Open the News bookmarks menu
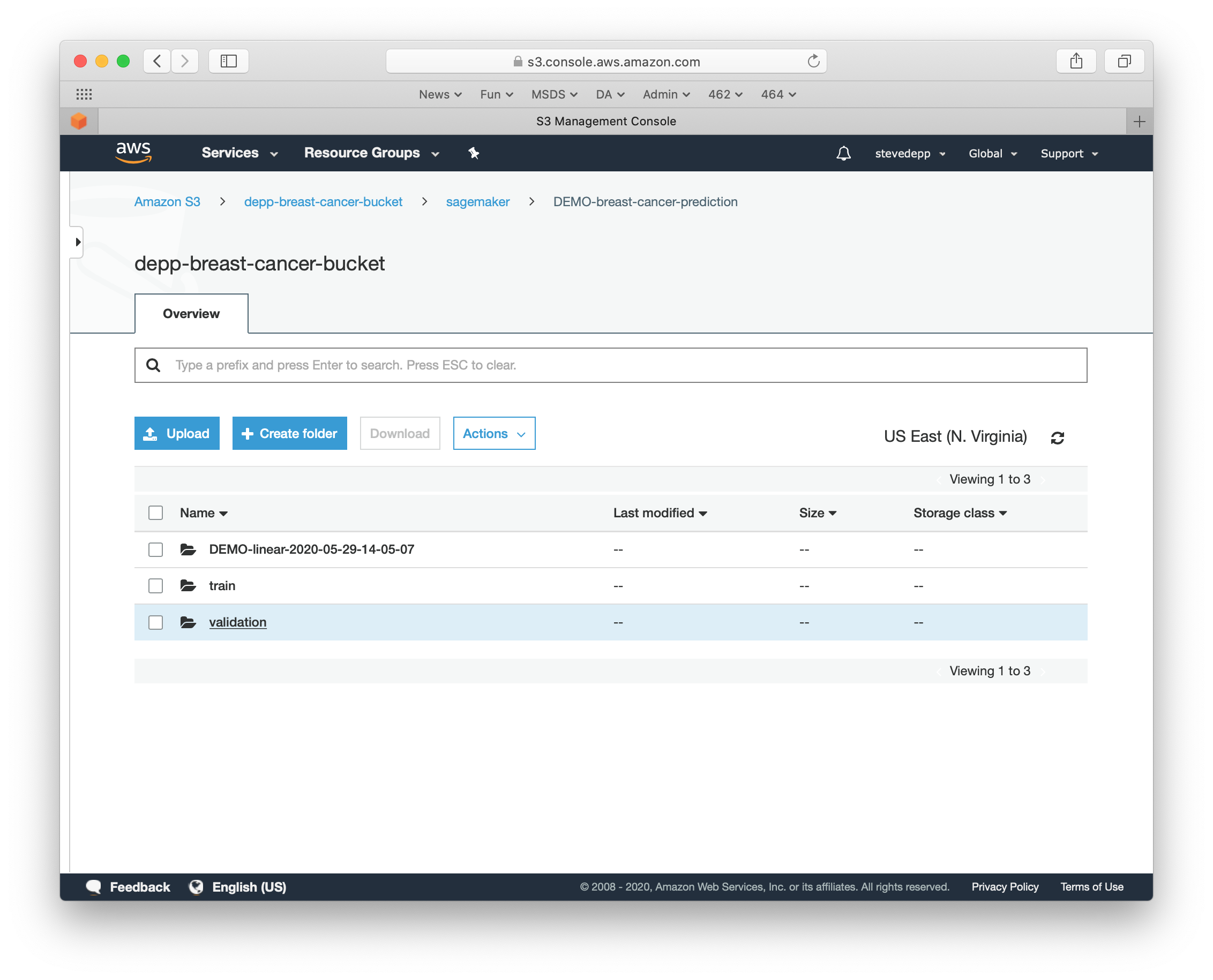 point(440,94)
